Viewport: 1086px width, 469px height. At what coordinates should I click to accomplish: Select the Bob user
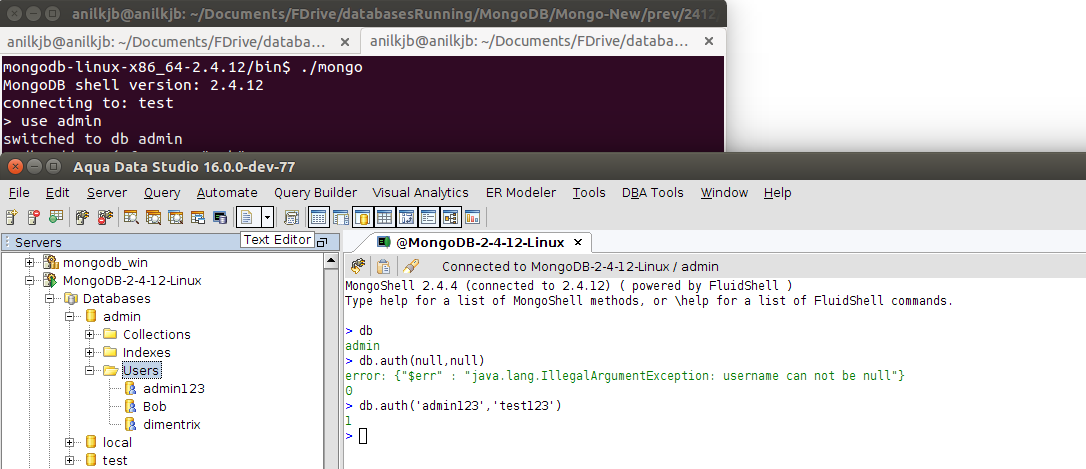154,407
